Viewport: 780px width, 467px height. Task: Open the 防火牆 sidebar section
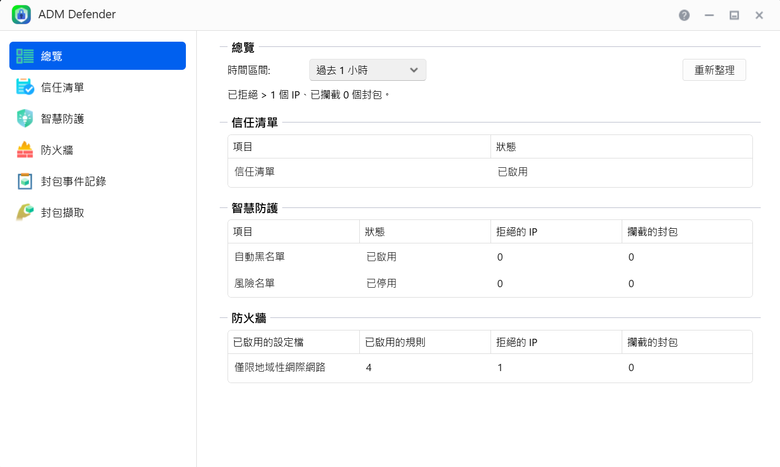click(98, 150)
